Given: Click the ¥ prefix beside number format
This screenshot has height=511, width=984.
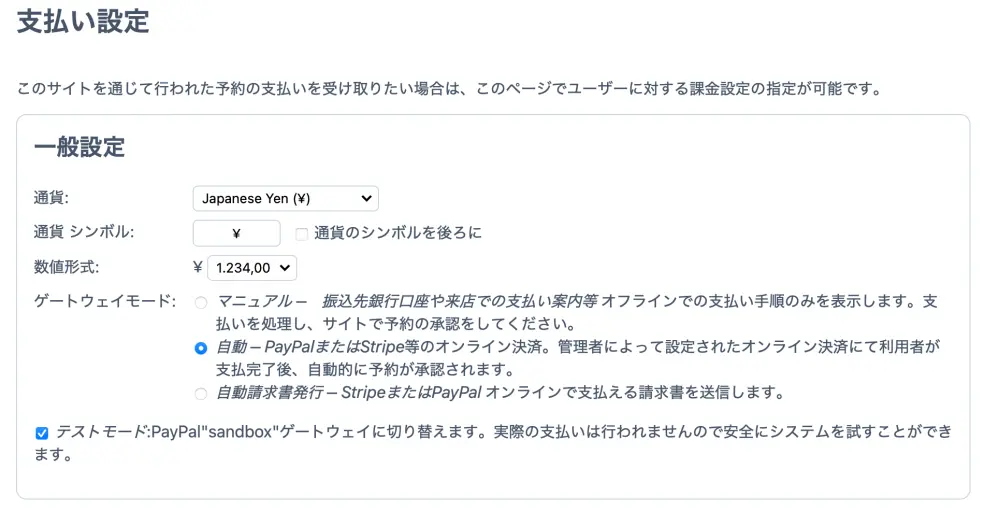Looking at the screenshot, I should pos(197,267).
